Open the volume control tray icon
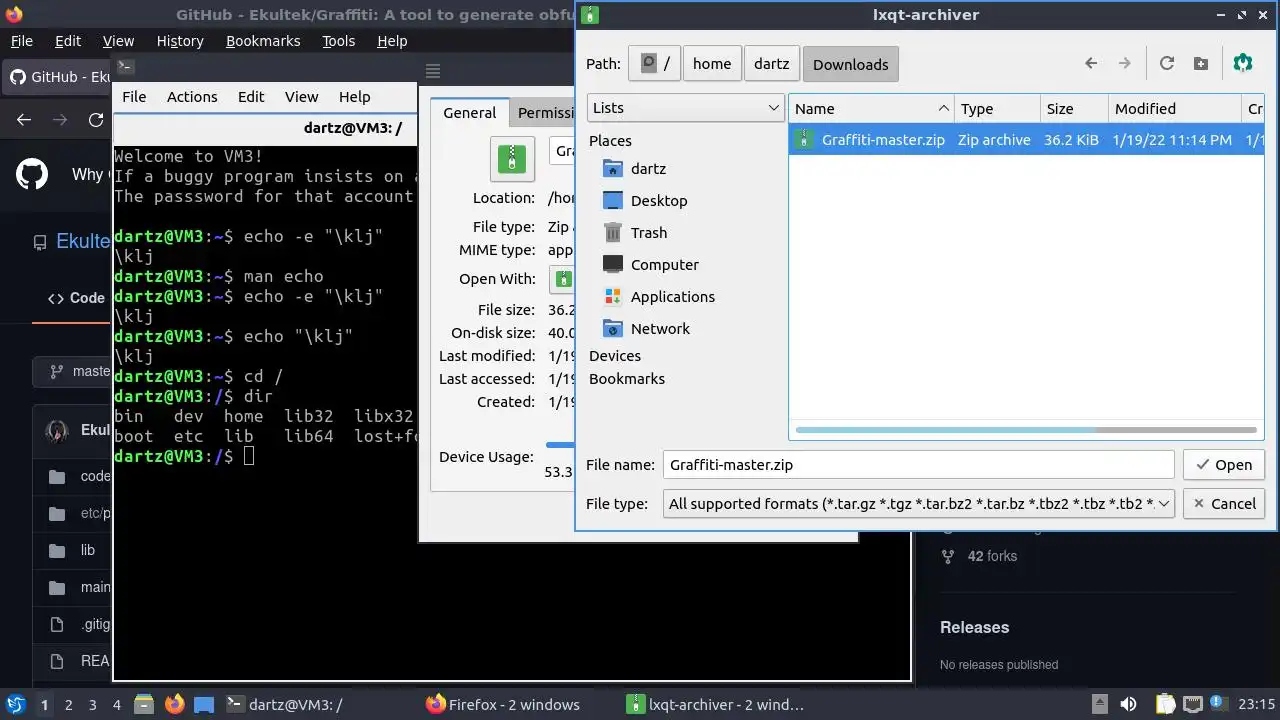 point(1127,705)
